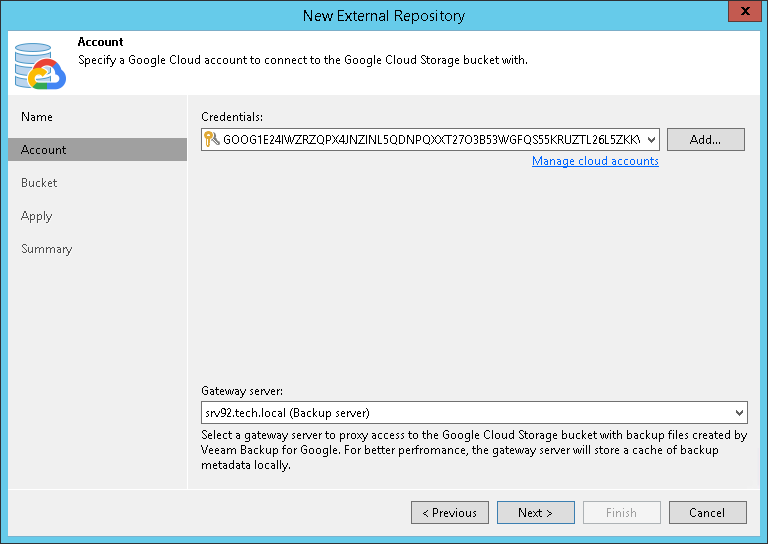Close the dialog with the red X
Image resolution: width=768 pixels, height=544 pixels.
pyautogui.click(x=742, y=14)
